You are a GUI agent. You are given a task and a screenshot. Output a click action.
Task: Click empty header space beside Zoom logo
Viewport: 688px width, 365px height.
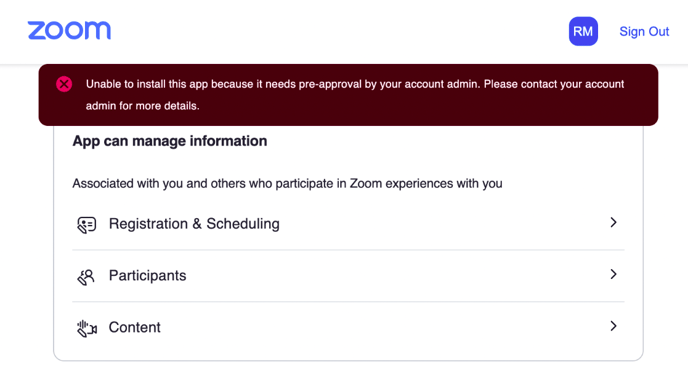coord(338,32)
